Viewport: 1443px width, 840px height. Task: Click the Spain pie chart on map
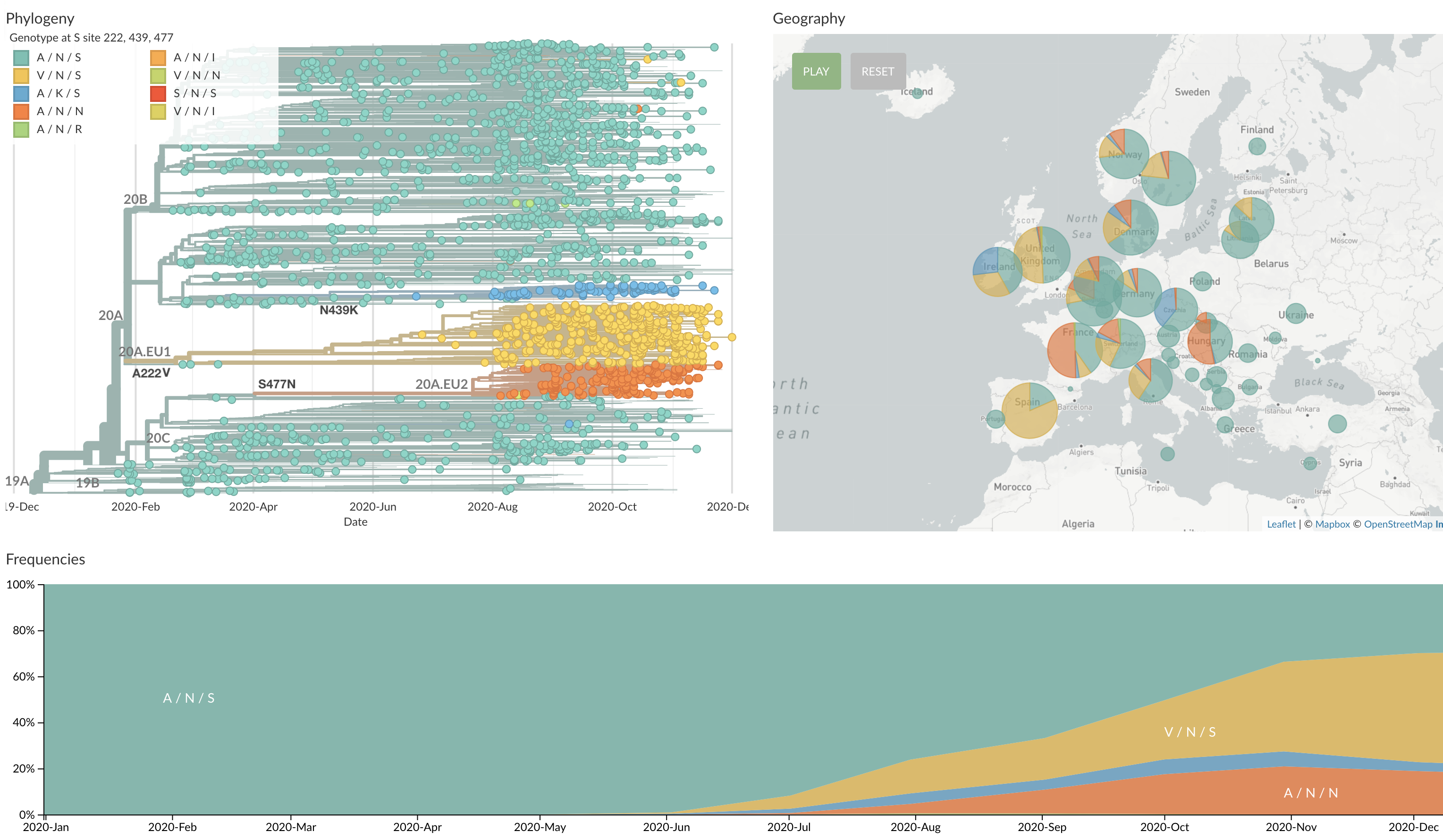coord(1029,411)
